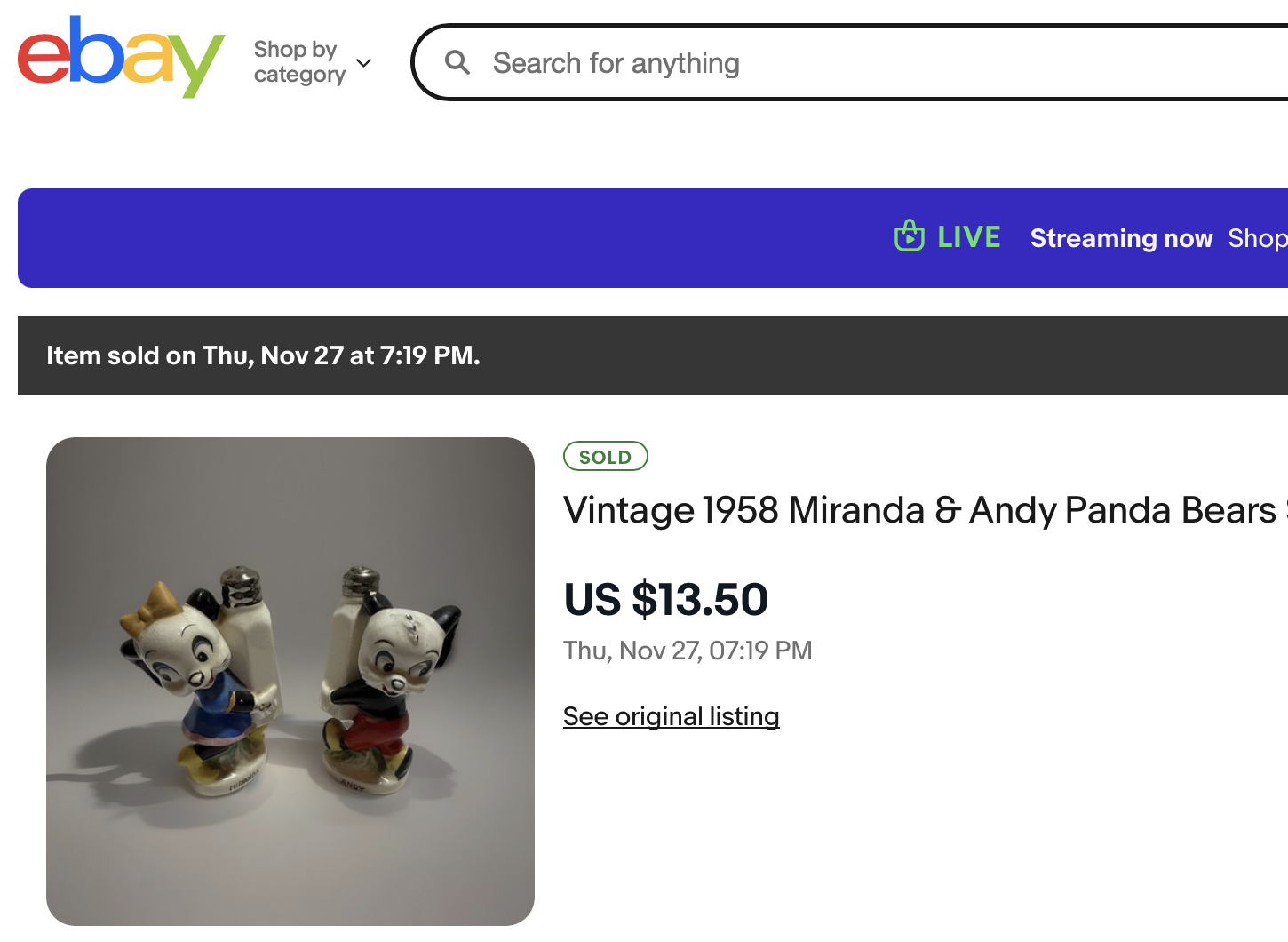Image resolution: width=1288 pixels, height=942 pixels.
Task: Click the eBay Live shopping bag icon
Action: (x=909, y=236)
